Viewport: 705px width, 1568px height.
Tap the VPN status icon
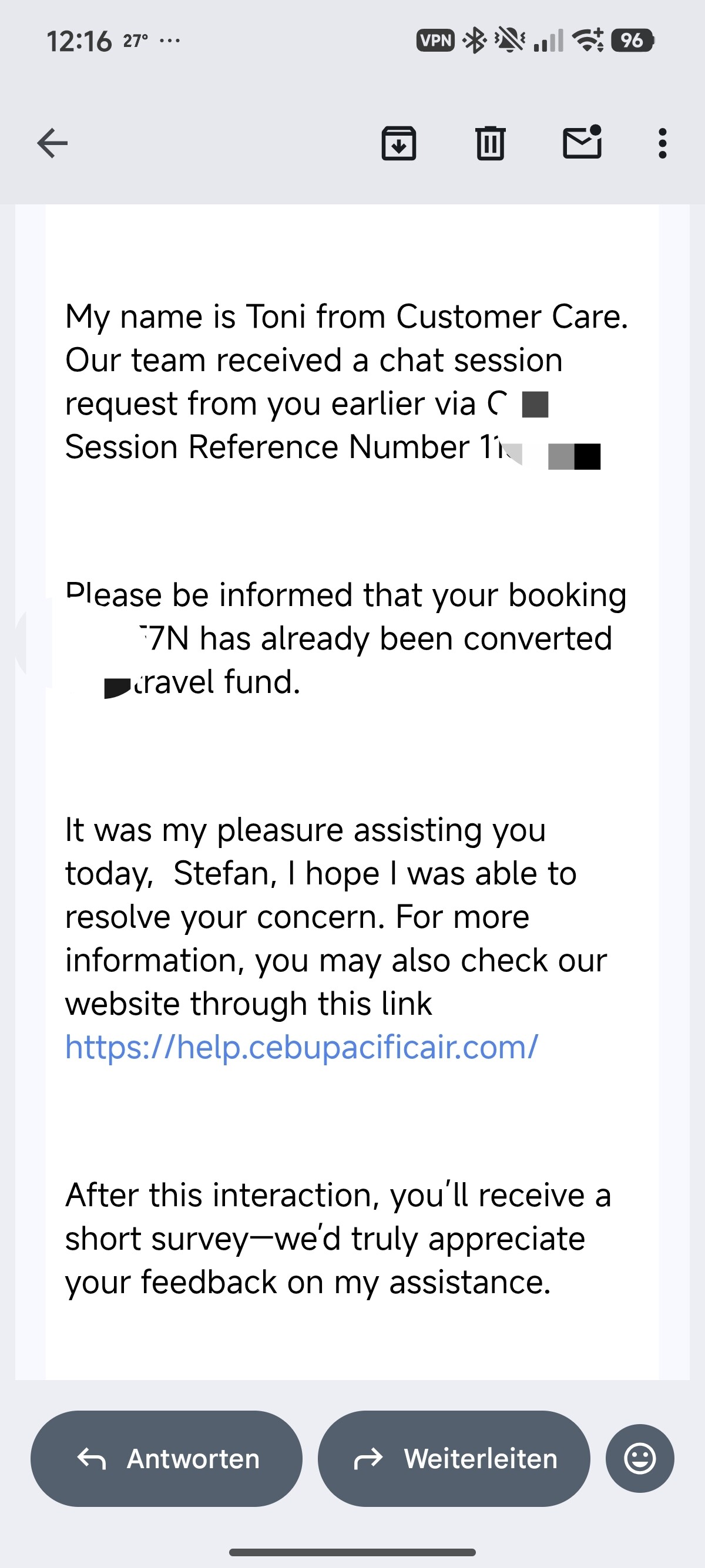click(x=435, y=41)
